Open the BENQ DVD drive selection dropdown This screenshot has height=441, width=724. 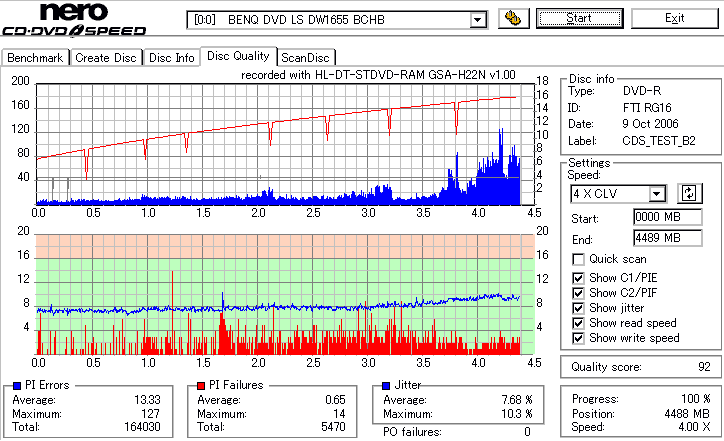477,20
